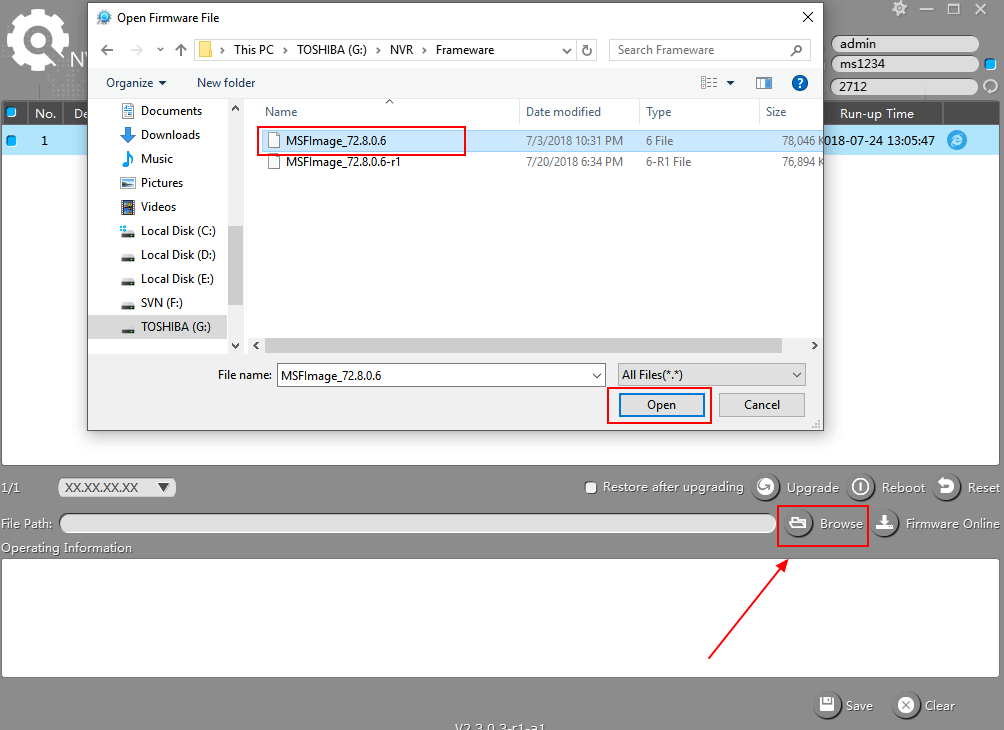This screenshot has height=730, width=1004.
Task: Click the Open button
Action: pyautogui.click(x=661, y=405)
